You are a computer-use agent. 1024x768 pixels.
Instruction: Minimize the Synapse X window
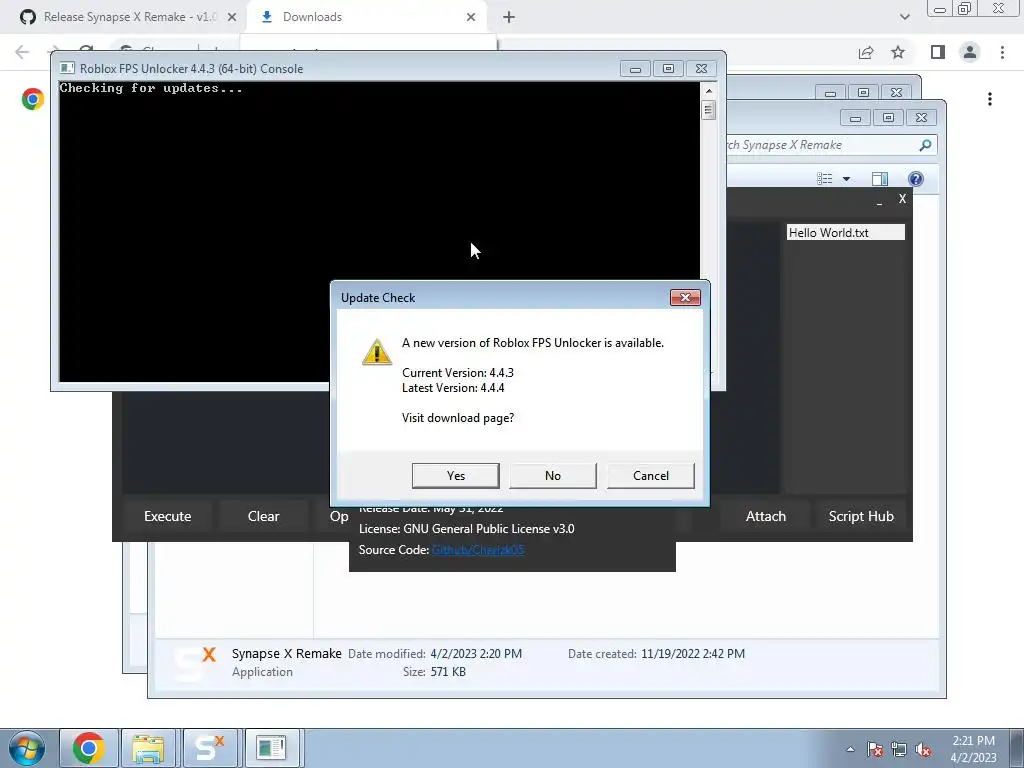pyautogui.click(x=880, y=202)
